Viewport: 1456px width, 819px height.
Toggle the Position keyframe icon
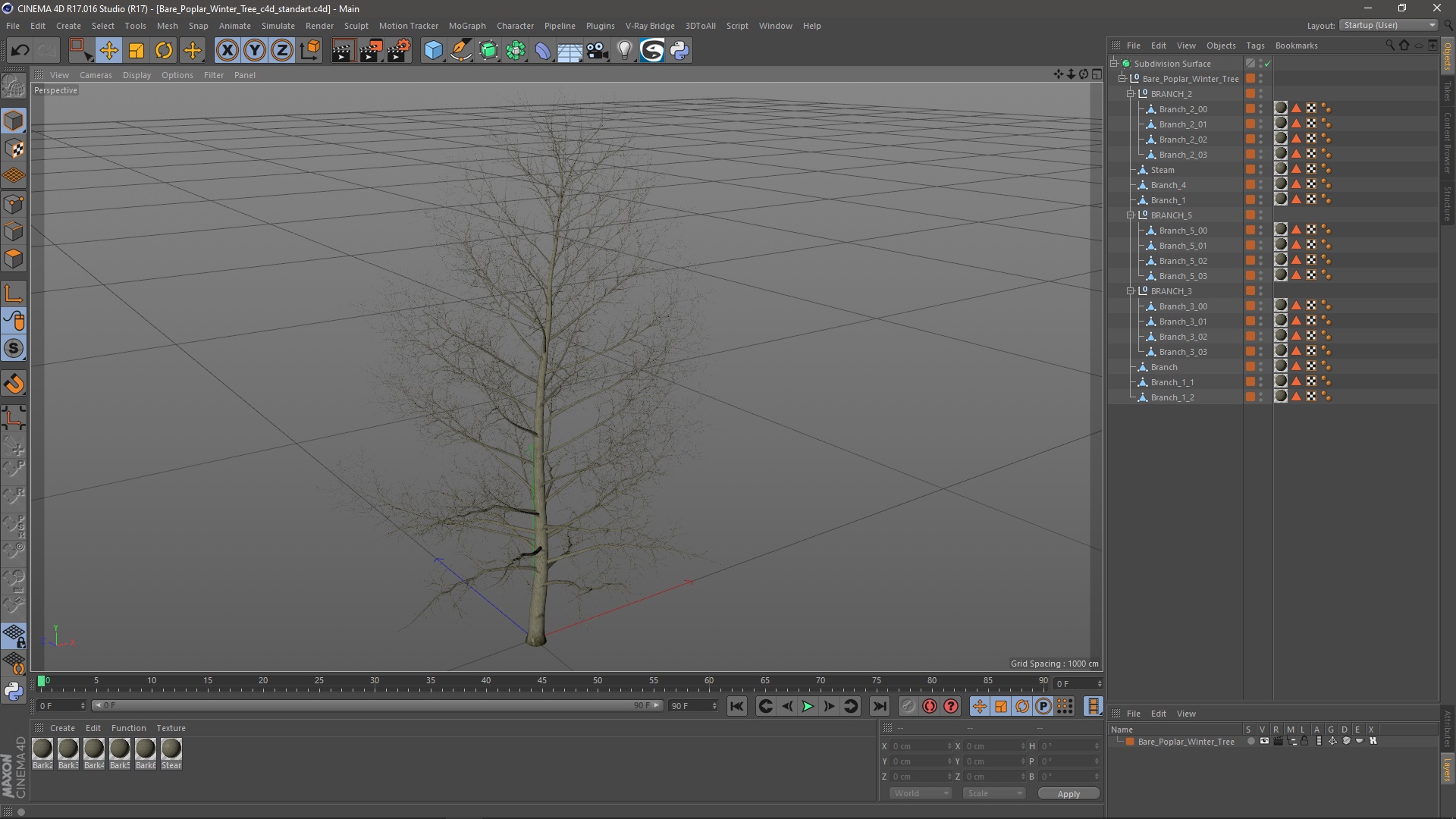tap(980, 706)
